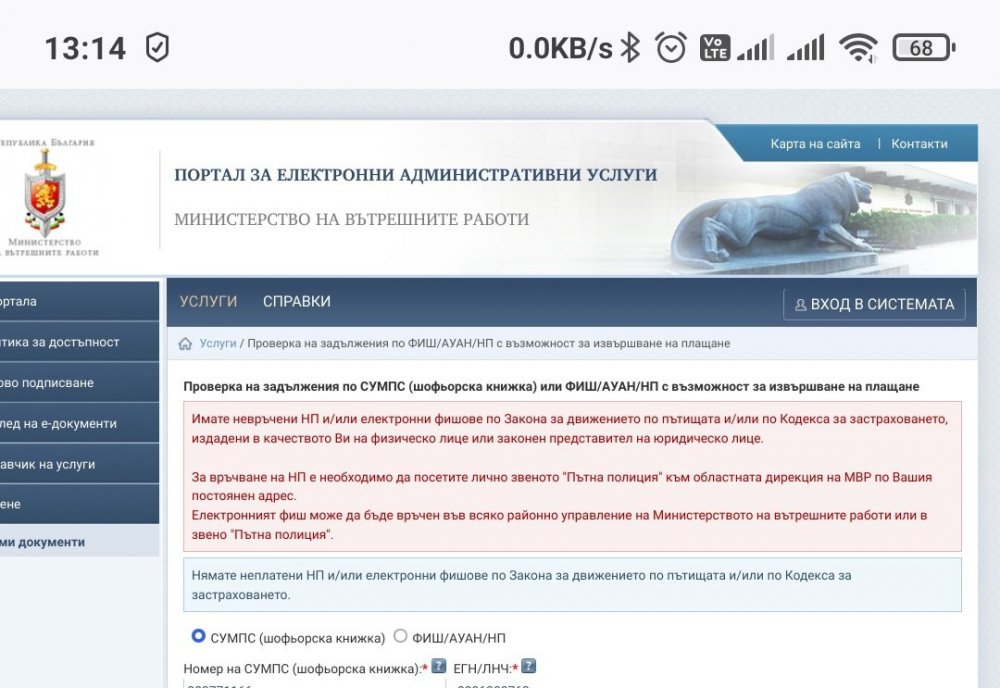Open the СПРАВКИ menu tab
The height and width of the screenshot is (688, 1000).
tap(296, 302)
